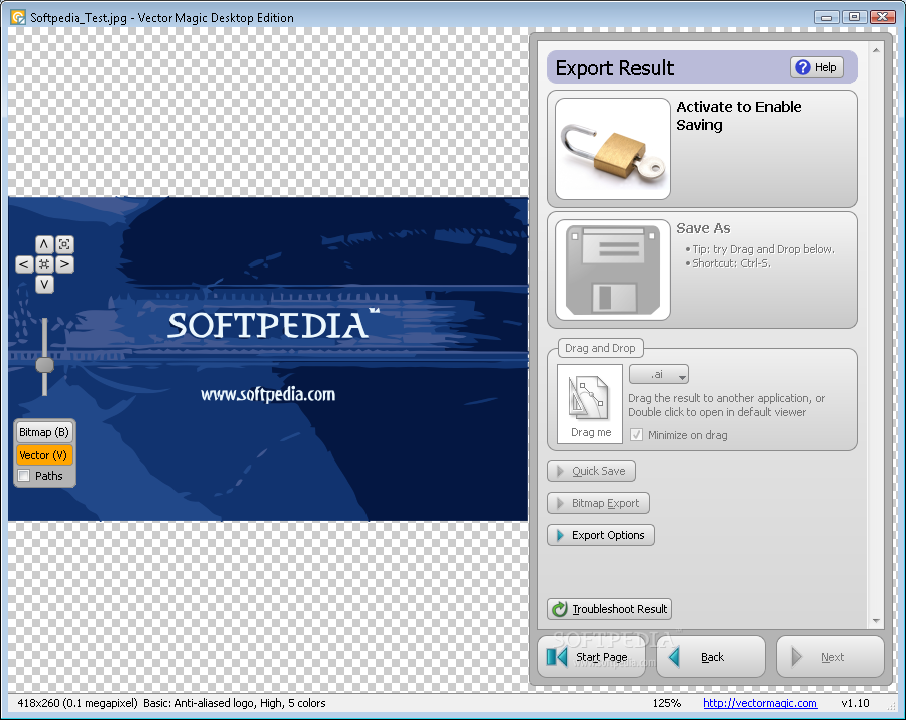Screen dimensions: 906x720
Task: Adjust the zoom slider handle
Action: click(x=44, y=365)
